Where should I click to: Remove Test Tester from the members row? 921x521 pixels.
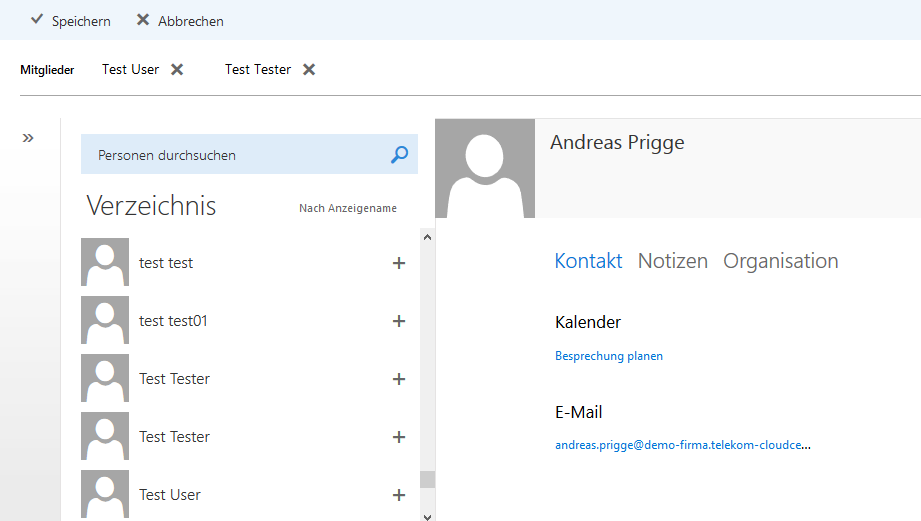(x=309, y=70)
